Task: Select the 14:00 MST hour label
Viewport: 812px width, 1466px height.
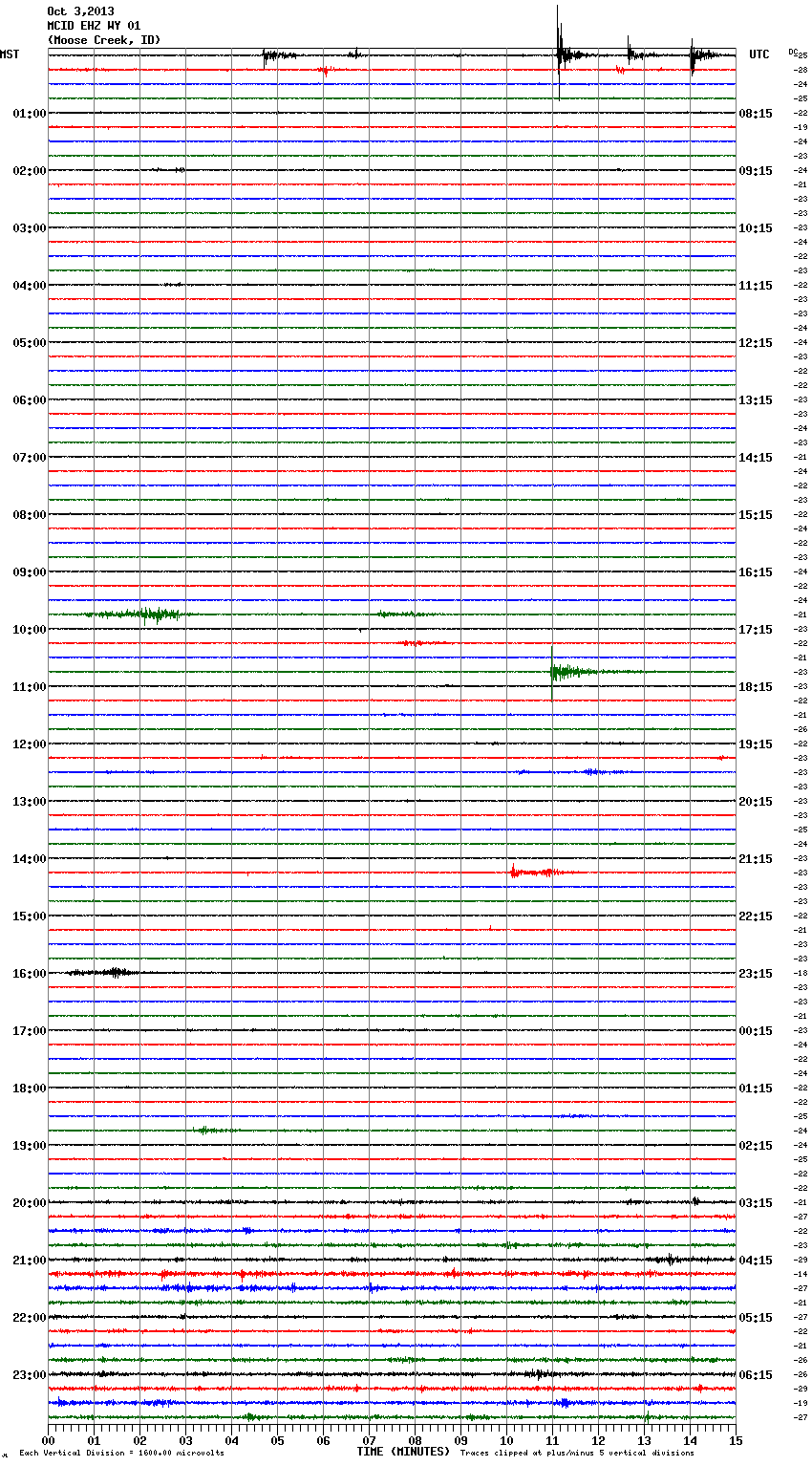Action: pos(30,859)
